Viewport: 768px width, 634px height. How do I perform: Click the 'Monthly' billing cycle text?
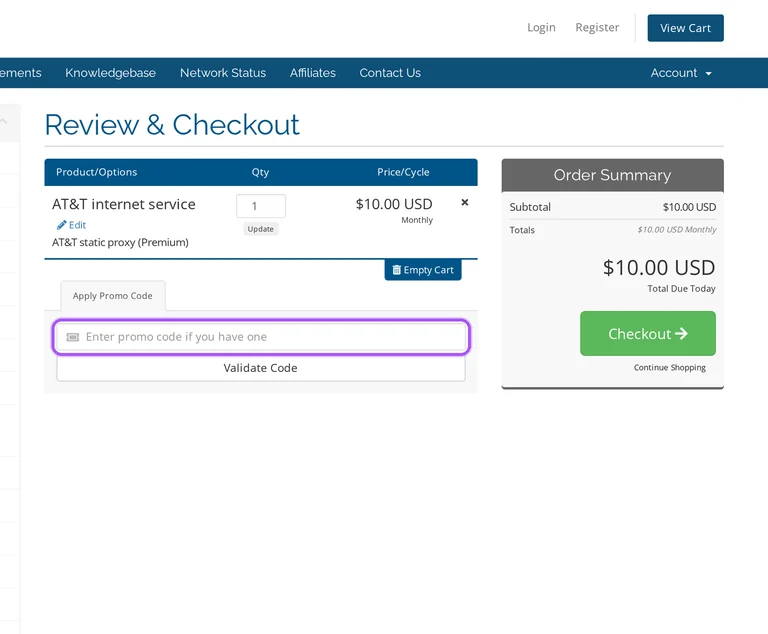[417, 220]
